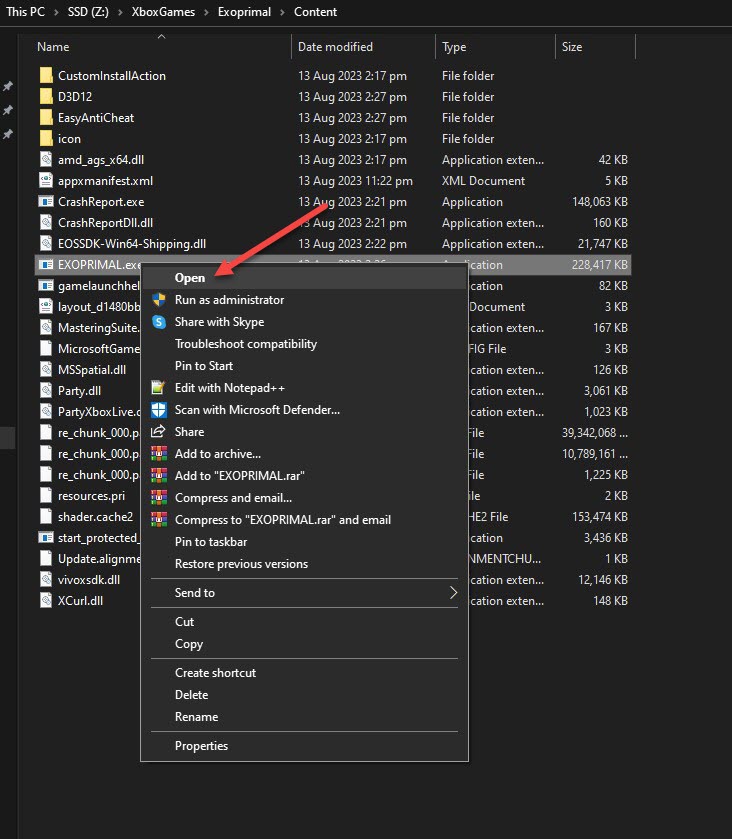The height and width of the screenshot is (839, 732).
Task: Click the icon folder's folder icon
Action: point(47,139)
